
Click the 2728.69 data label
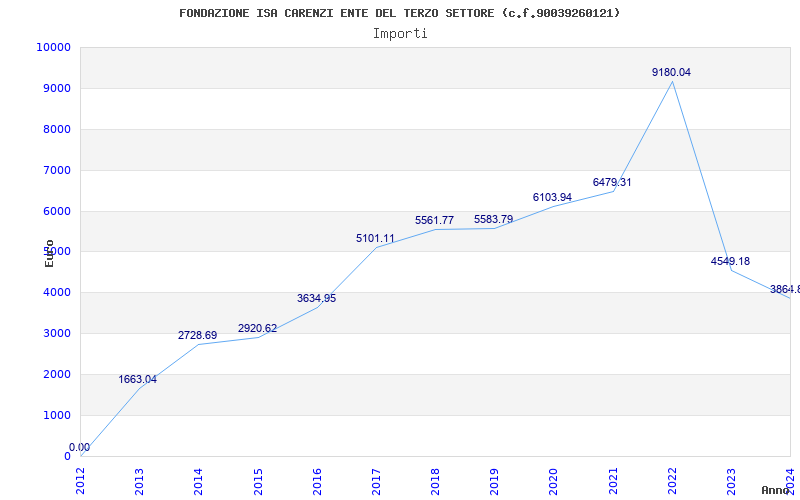point(197,336)
